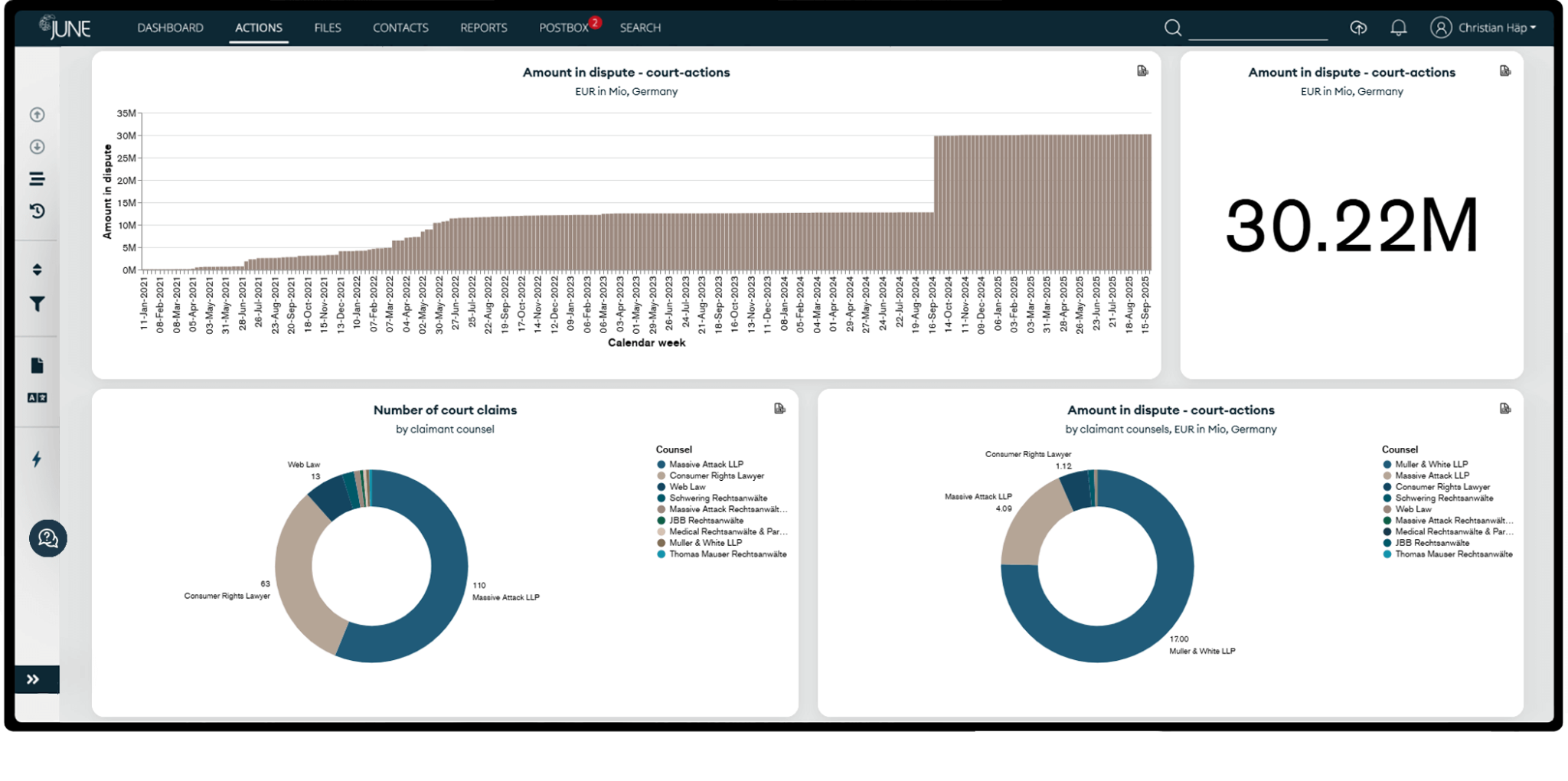
Task: Click the scroll-up arrow in the sidebar
Action: point(36,115)
